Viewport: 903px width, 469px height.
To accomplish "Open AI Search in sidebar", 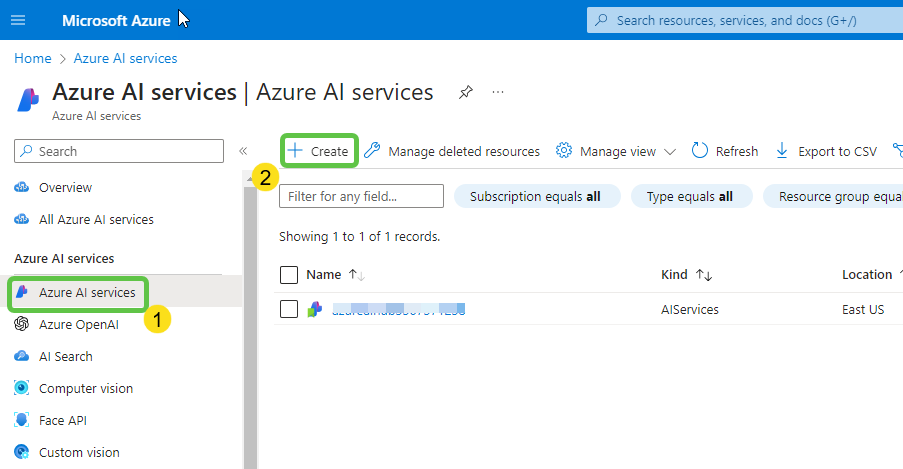I will (65, 356).
